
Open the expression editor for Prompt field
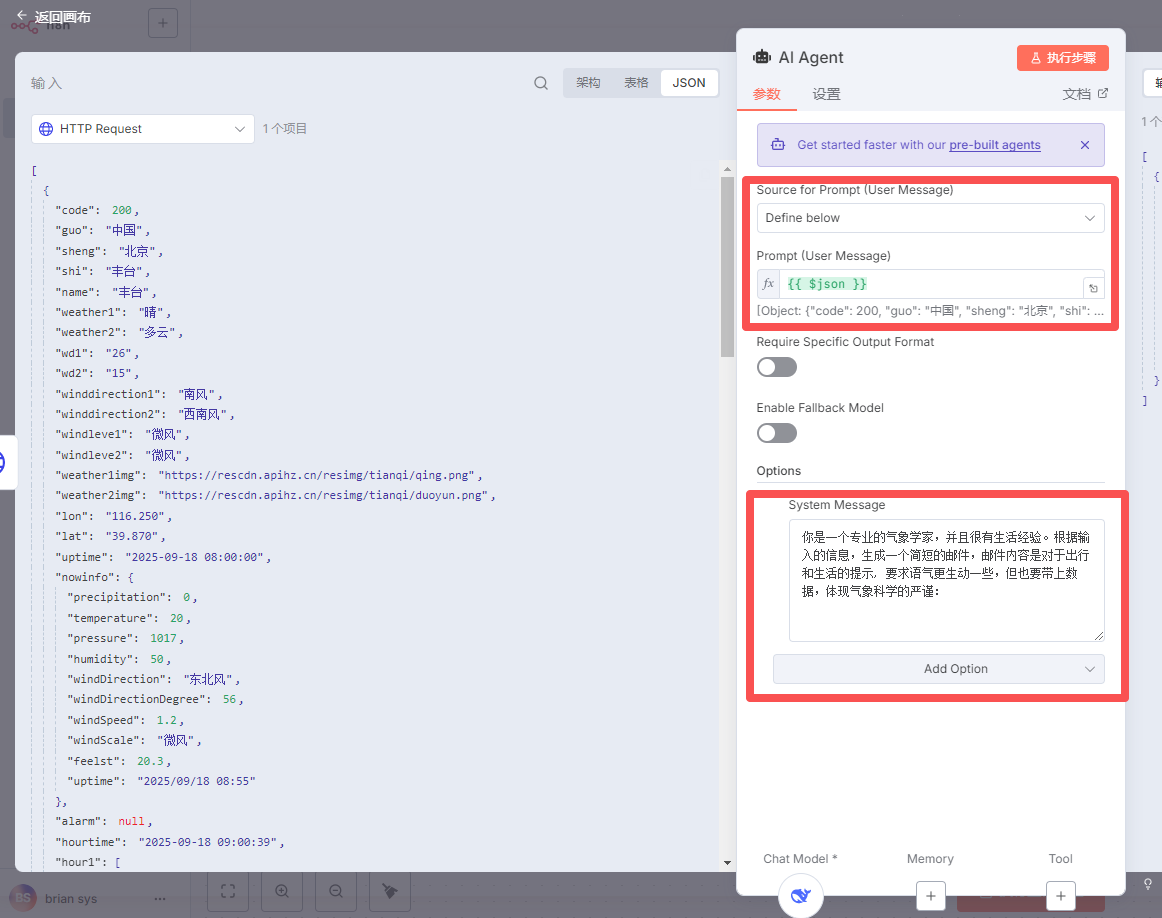1094,288
